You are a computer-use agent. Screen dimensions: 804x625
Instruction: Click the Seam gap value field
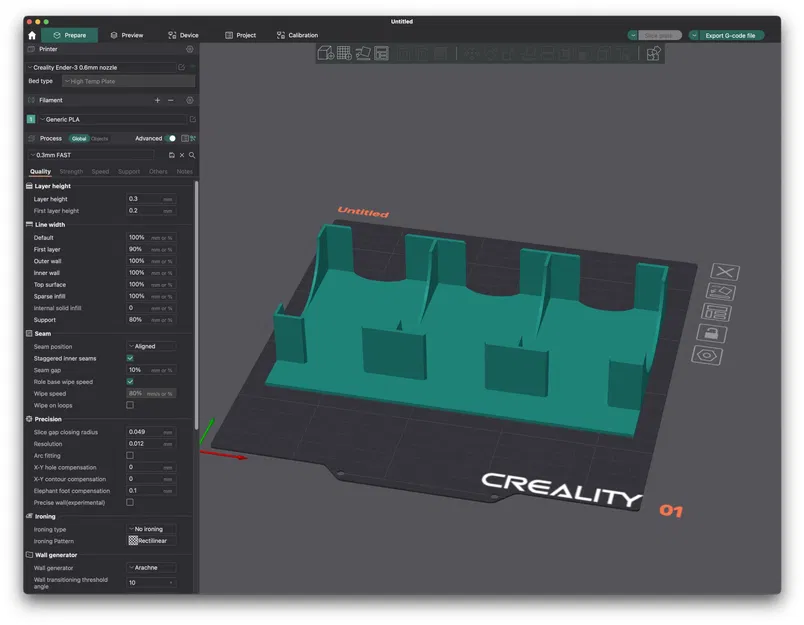coord(151,370)
